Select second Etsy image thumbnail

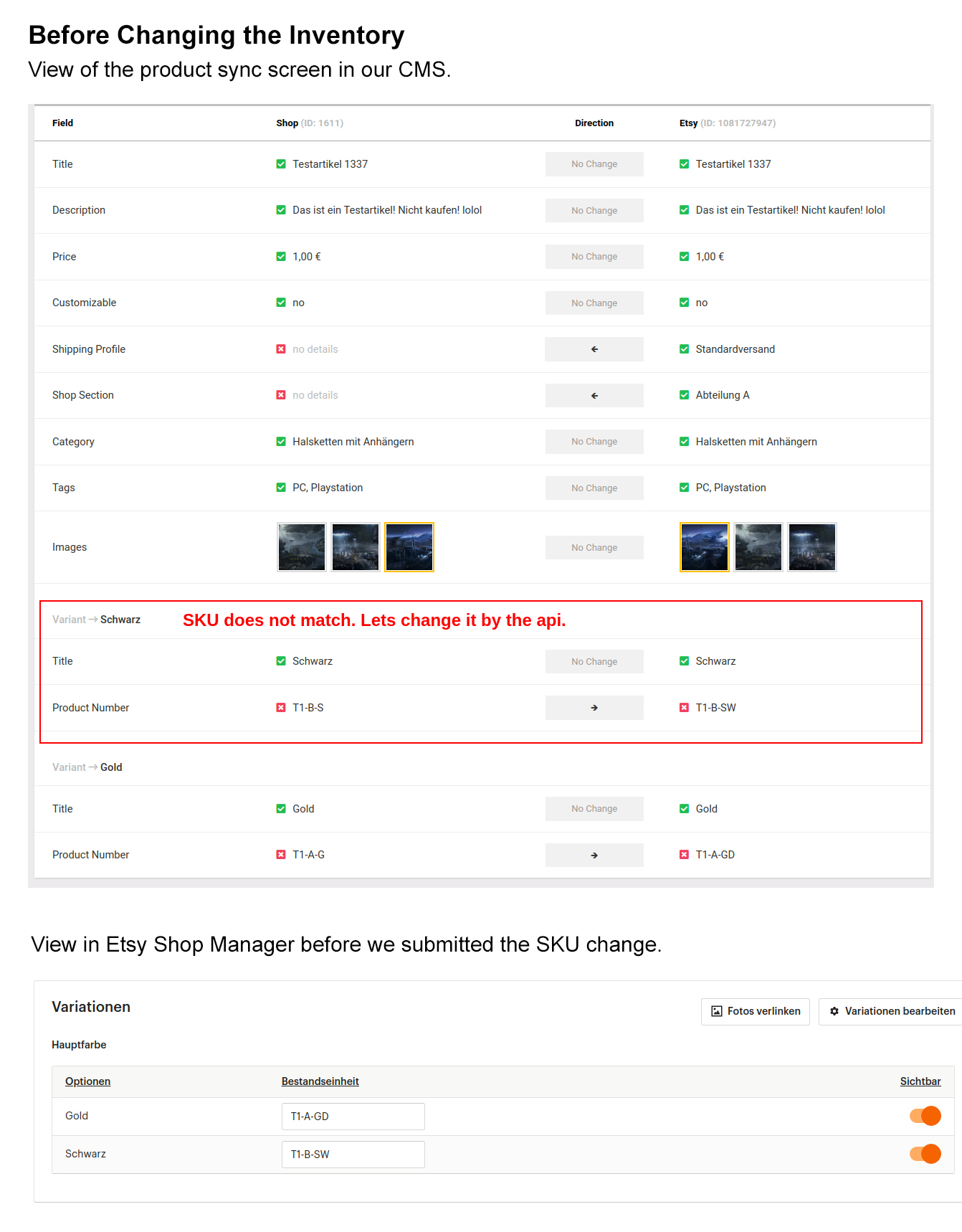[758, 547]
